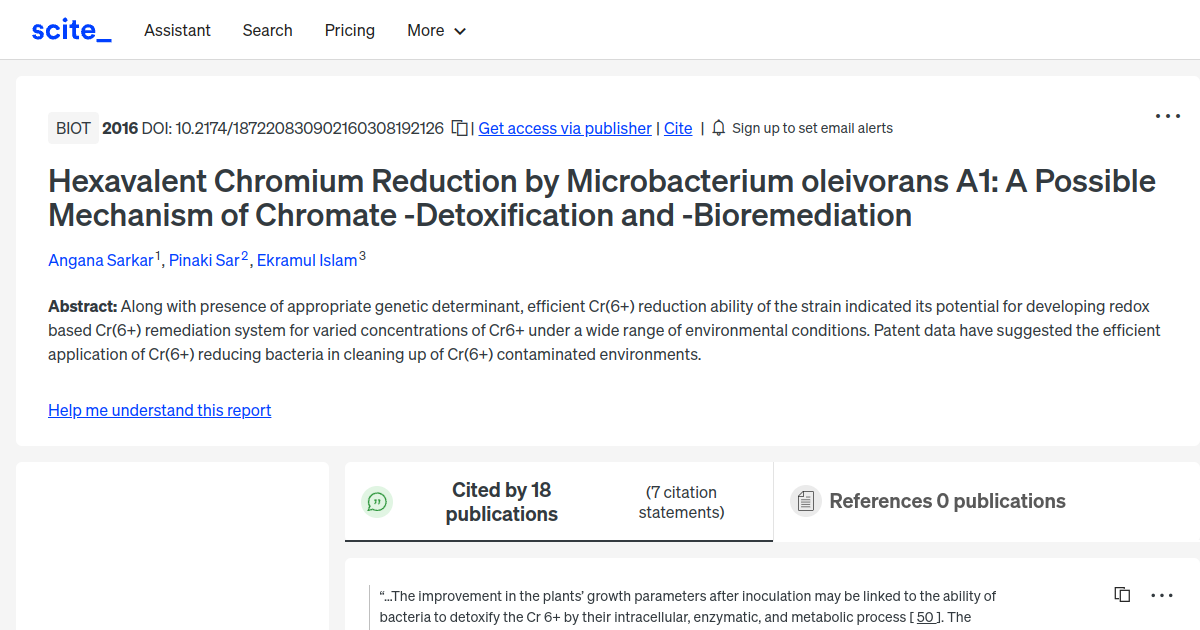Click the Cite link
The width and height of the screenshot is (1200, 630).
[x=677, y=128]
